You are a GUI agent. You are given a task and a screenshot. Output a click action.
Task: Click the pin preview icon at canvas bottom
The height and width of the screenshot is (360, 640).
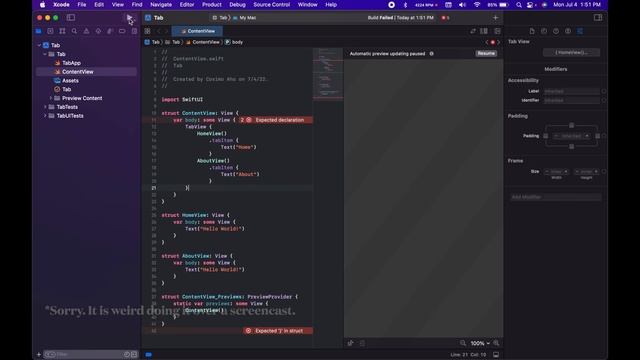351,343
